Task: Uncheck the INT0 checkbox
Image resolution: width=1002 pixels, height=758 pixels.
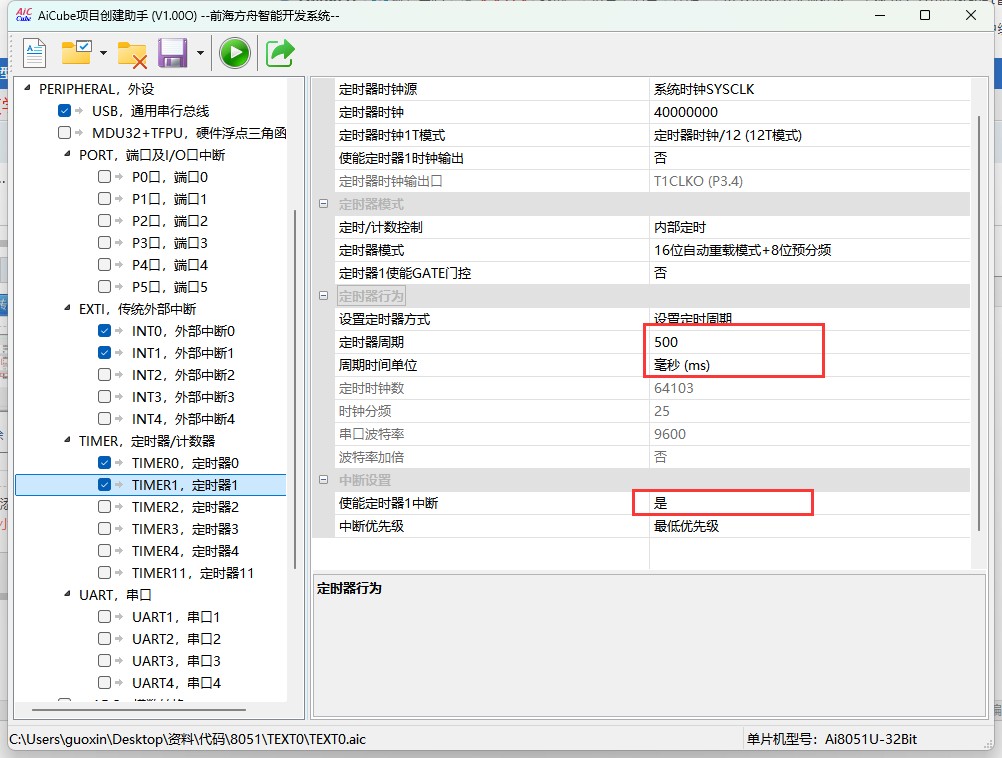Action: 104,330
